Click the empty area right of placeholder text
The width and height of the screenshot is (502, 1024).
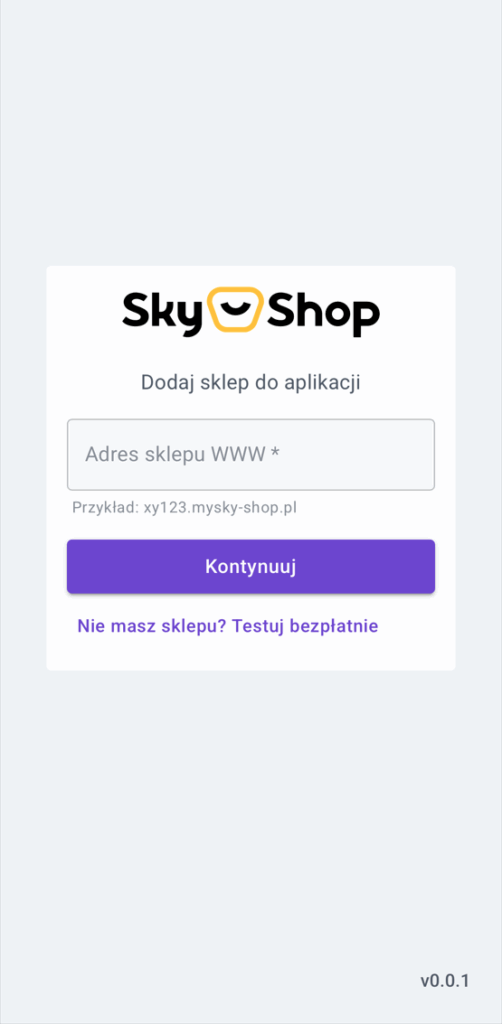click(x=356, y=455)
